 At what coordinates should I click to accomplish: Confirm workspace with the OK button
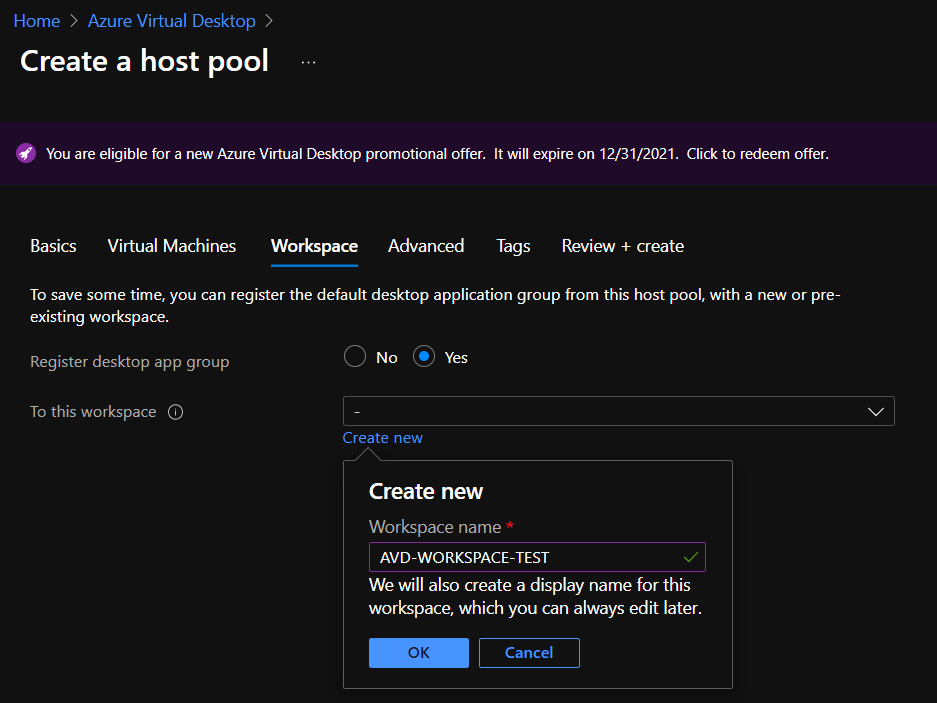[419, 653]
